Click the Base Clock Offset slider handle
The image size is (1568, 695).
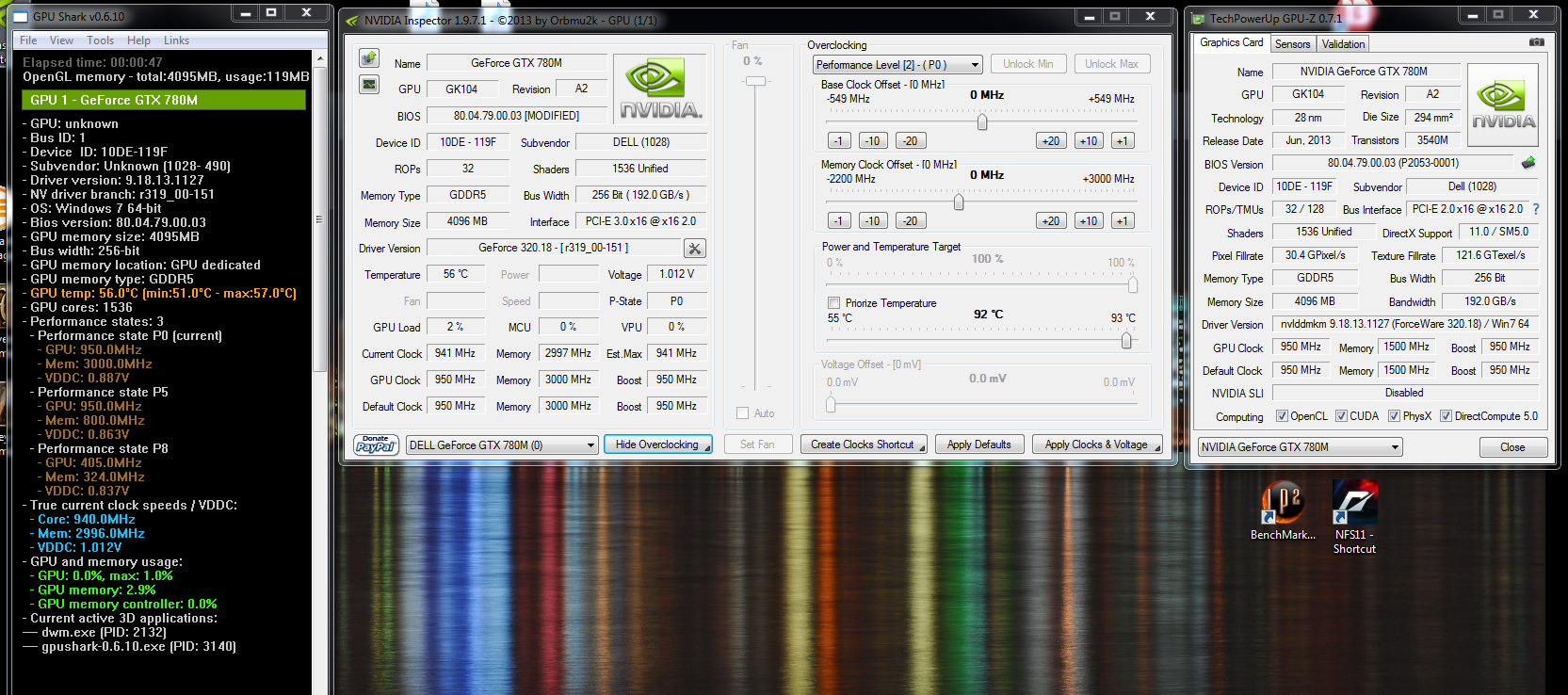tap(982, 121)
